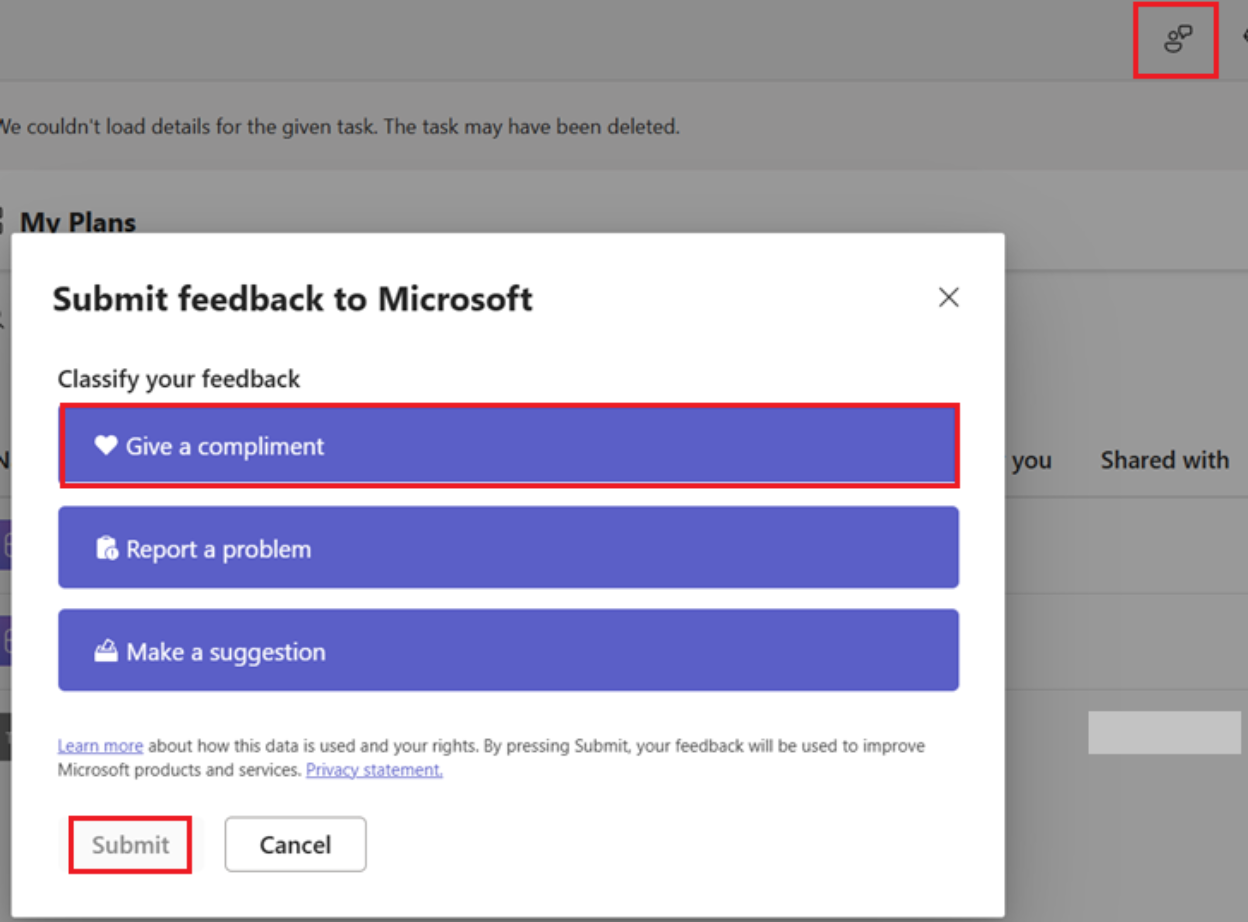Open the Learn more link
Image resolution: width=1248 pixels, height=922 pixels.
100,745
